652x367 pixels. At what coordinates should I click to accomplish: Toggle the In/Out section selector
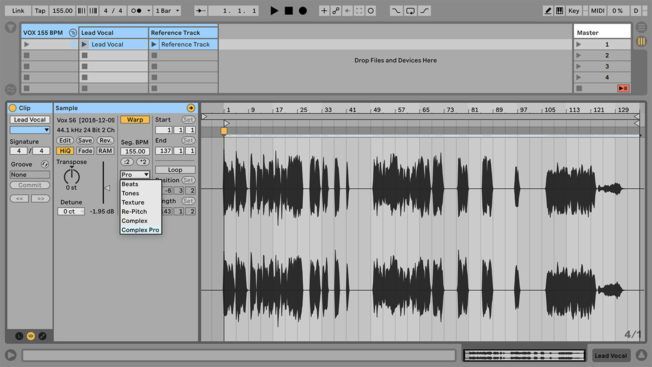(x=641, y=27)
